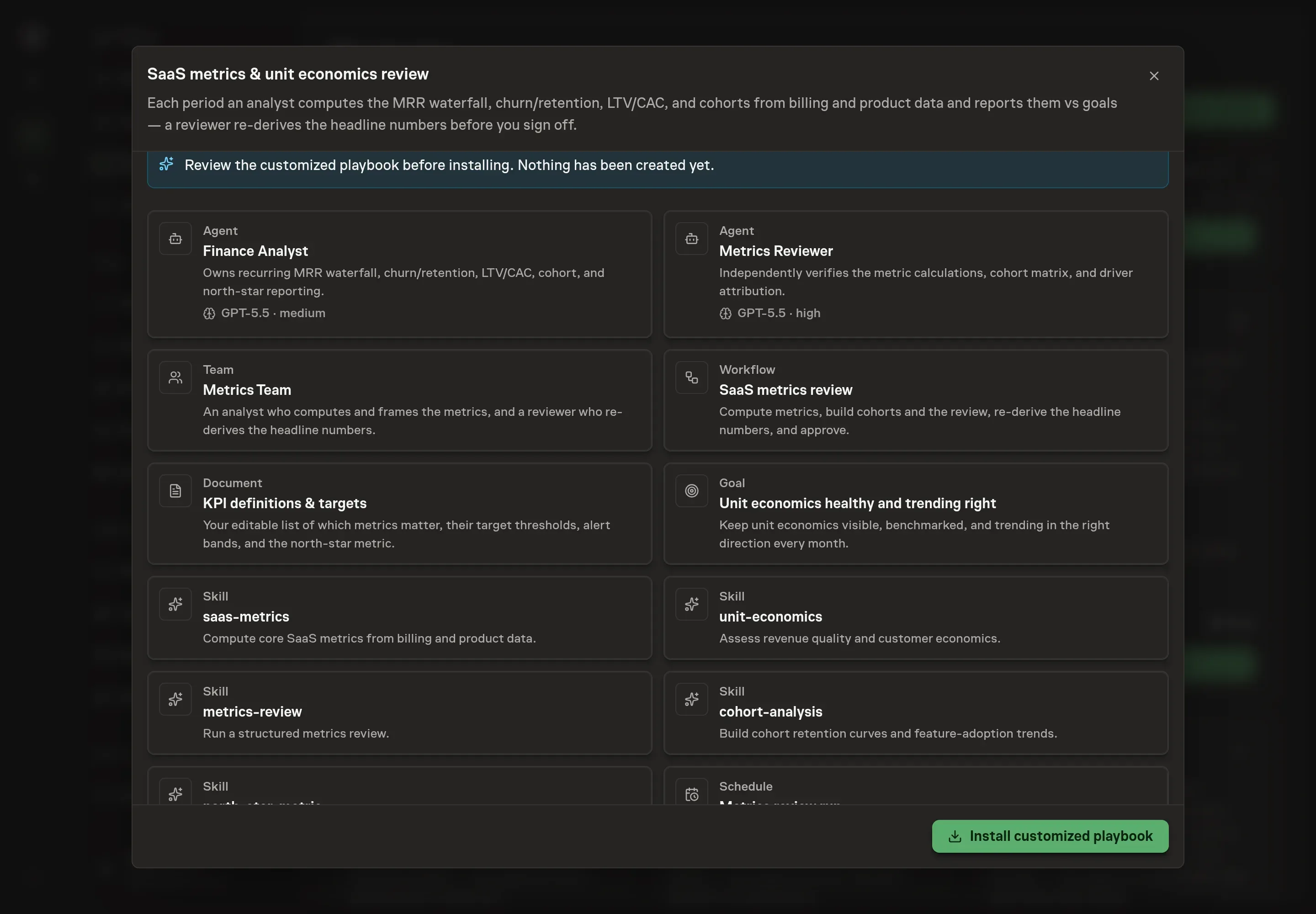Select the Metrics Team card title
The width and height of the screenshot is (1316, 914).
click(x=247, y=390)
